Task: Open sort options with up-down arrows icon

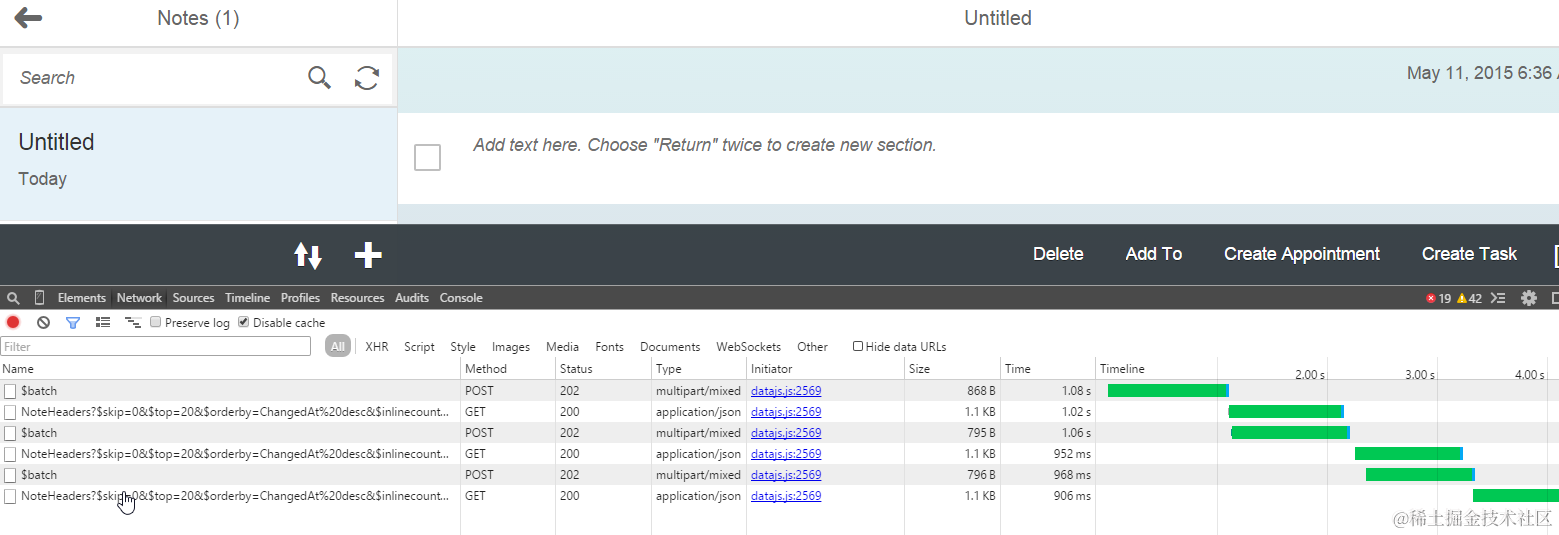Action: (x=308, y=255)
